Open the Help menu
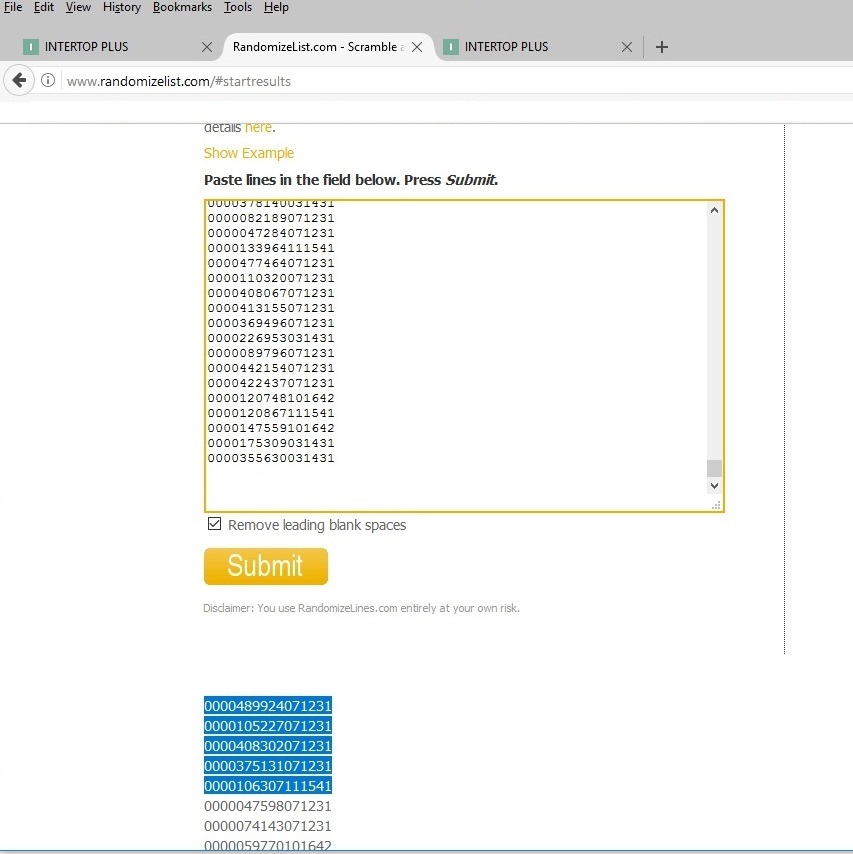 (276, 8)
